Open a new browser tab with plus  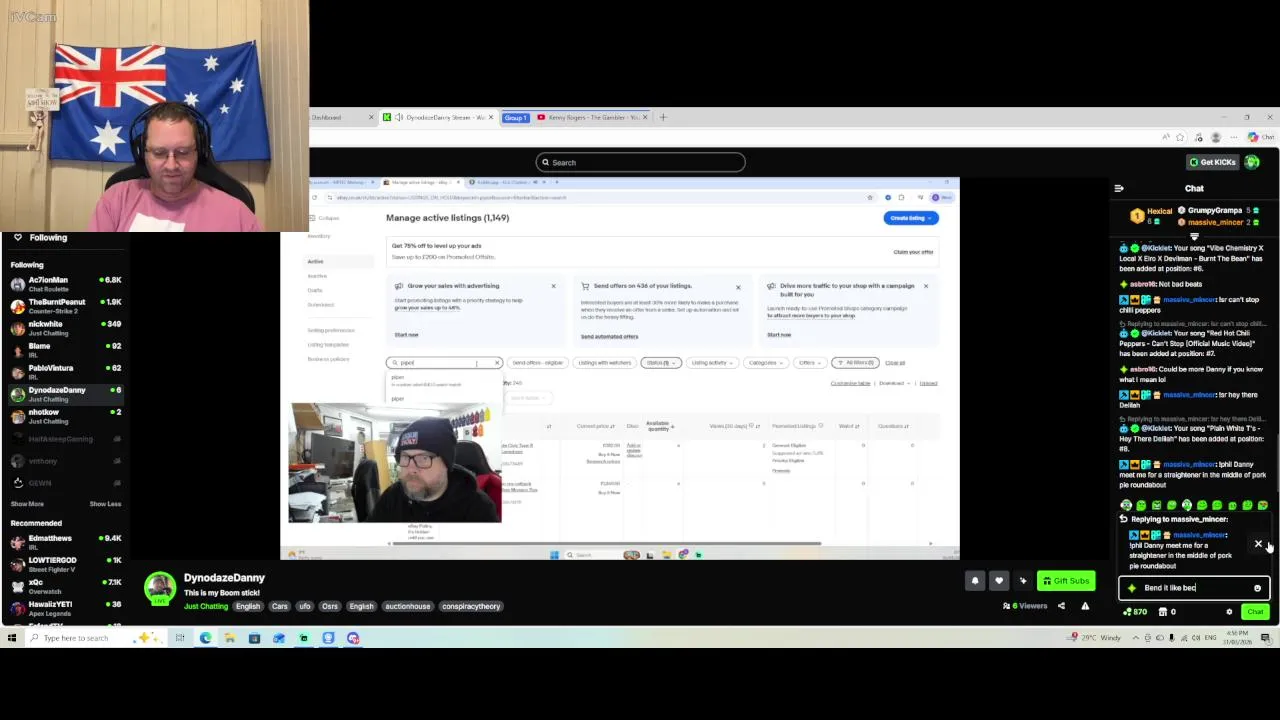pos(662,117)
